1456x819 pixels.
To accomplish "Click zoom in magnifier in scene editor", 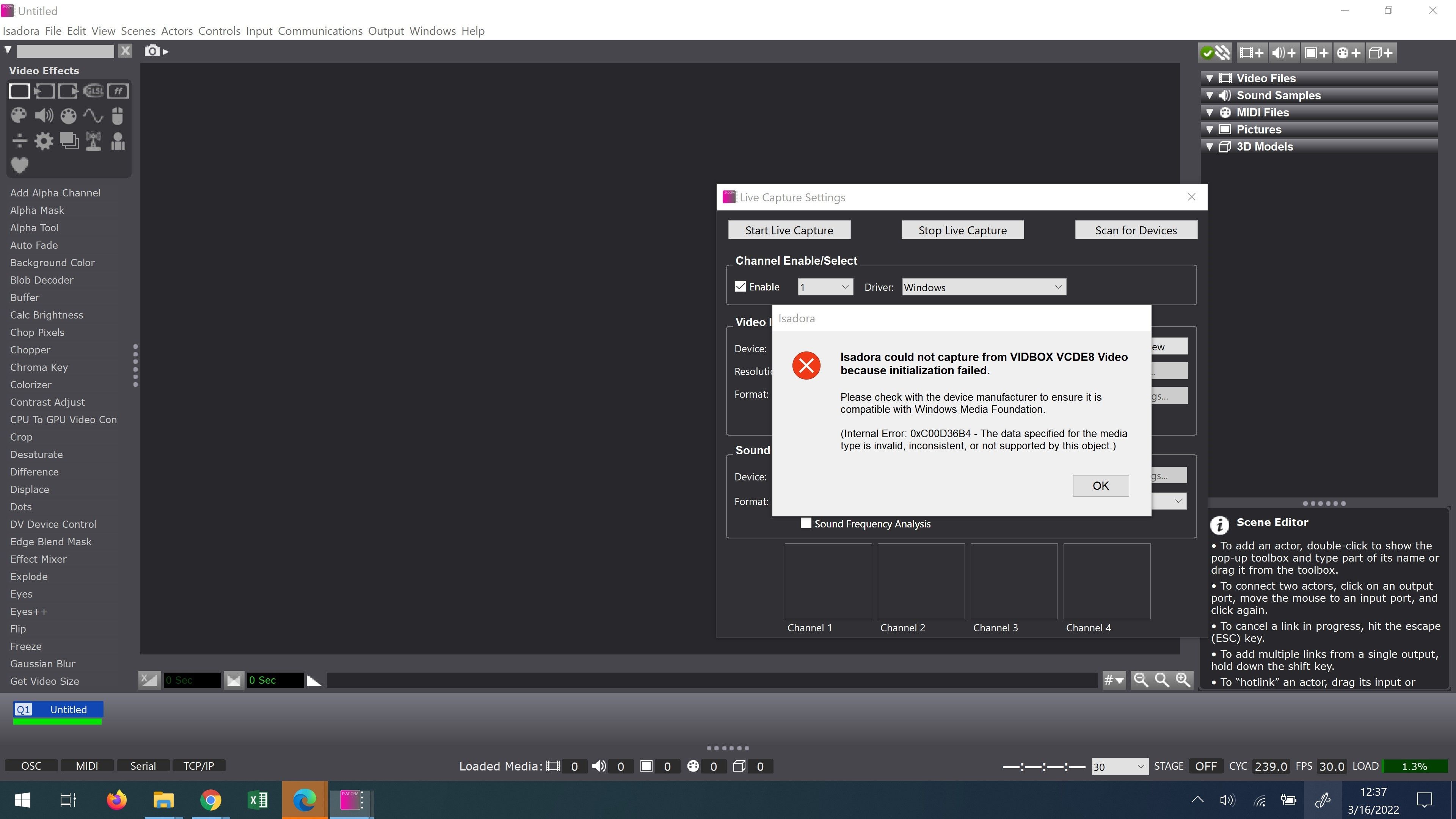I will pos(1183,679).
